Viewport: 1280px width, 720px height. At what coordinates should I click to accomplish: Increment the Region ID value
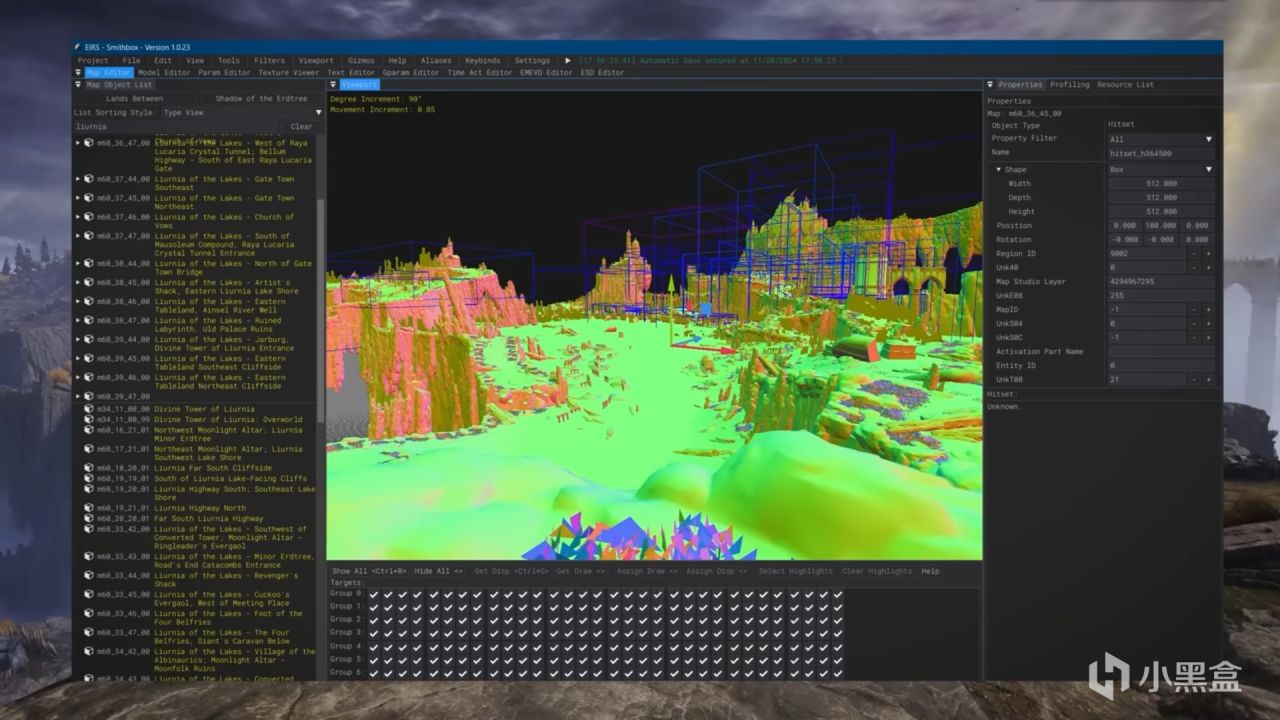1208,254
